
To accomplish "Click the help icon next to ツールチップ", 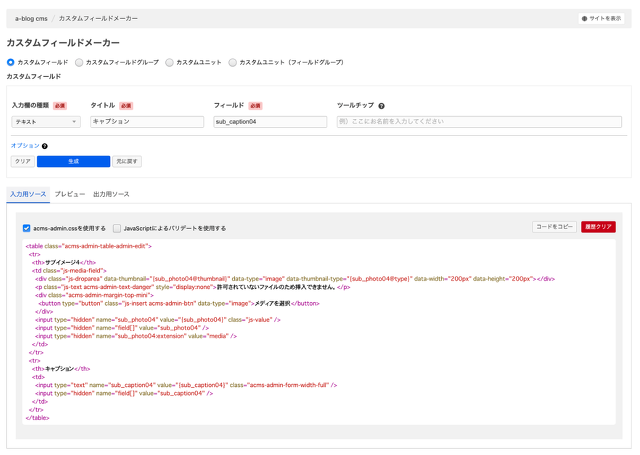I will (381, 105).
